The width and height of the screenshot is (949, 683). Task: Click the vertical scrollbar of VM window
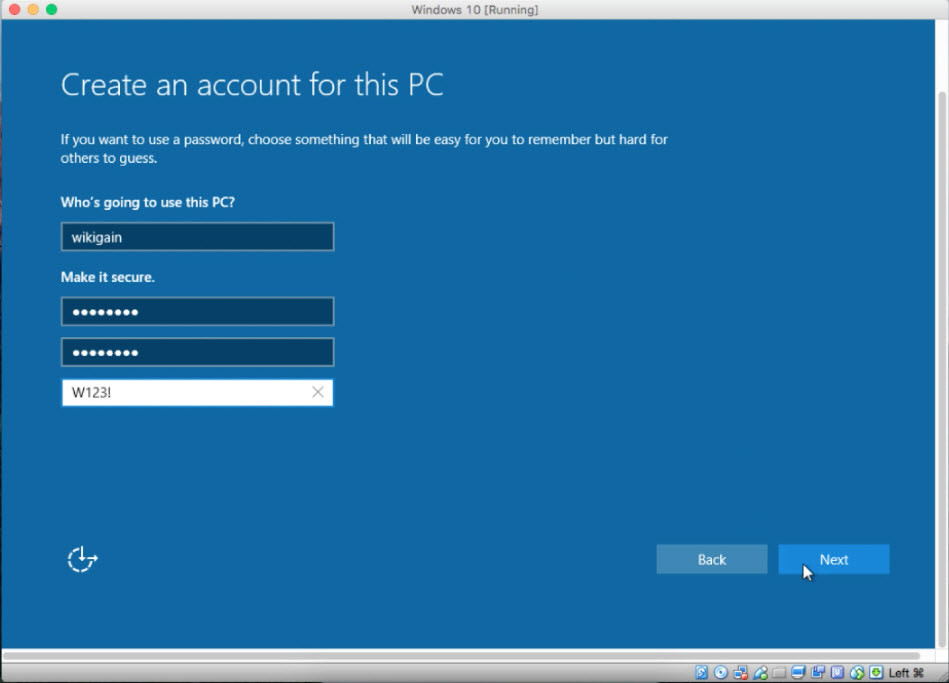(x=942, y=369)
